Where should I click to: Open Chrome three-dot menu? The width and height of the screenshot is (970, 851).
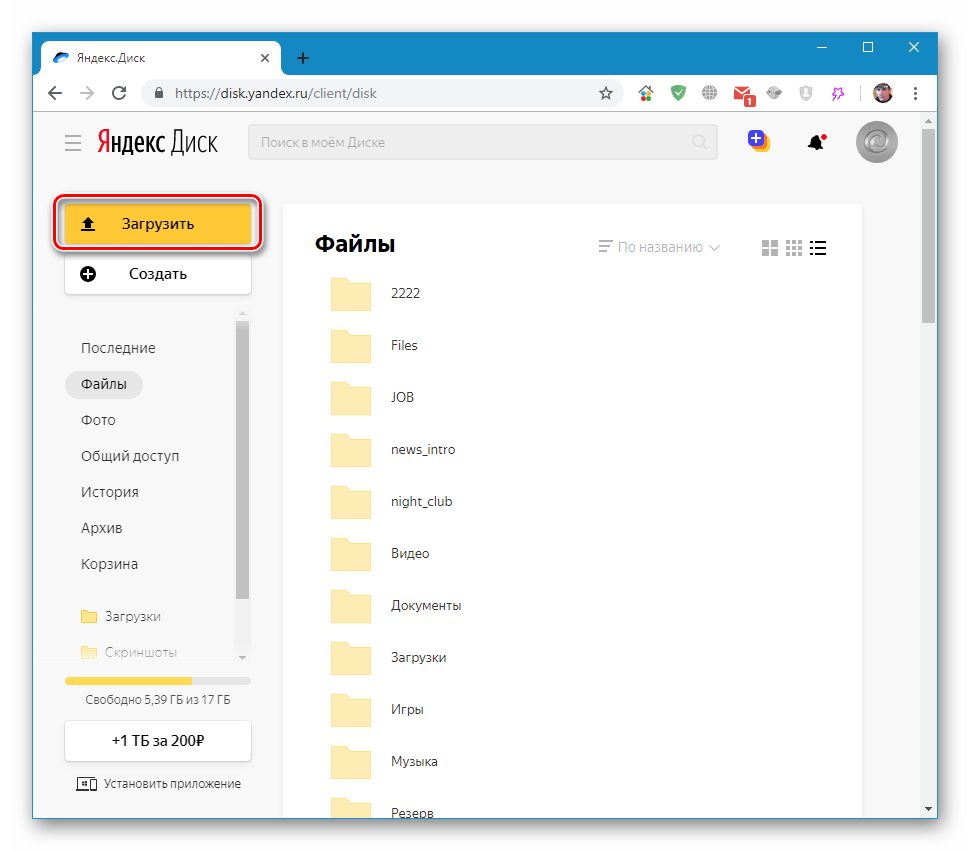click(915, 93)
